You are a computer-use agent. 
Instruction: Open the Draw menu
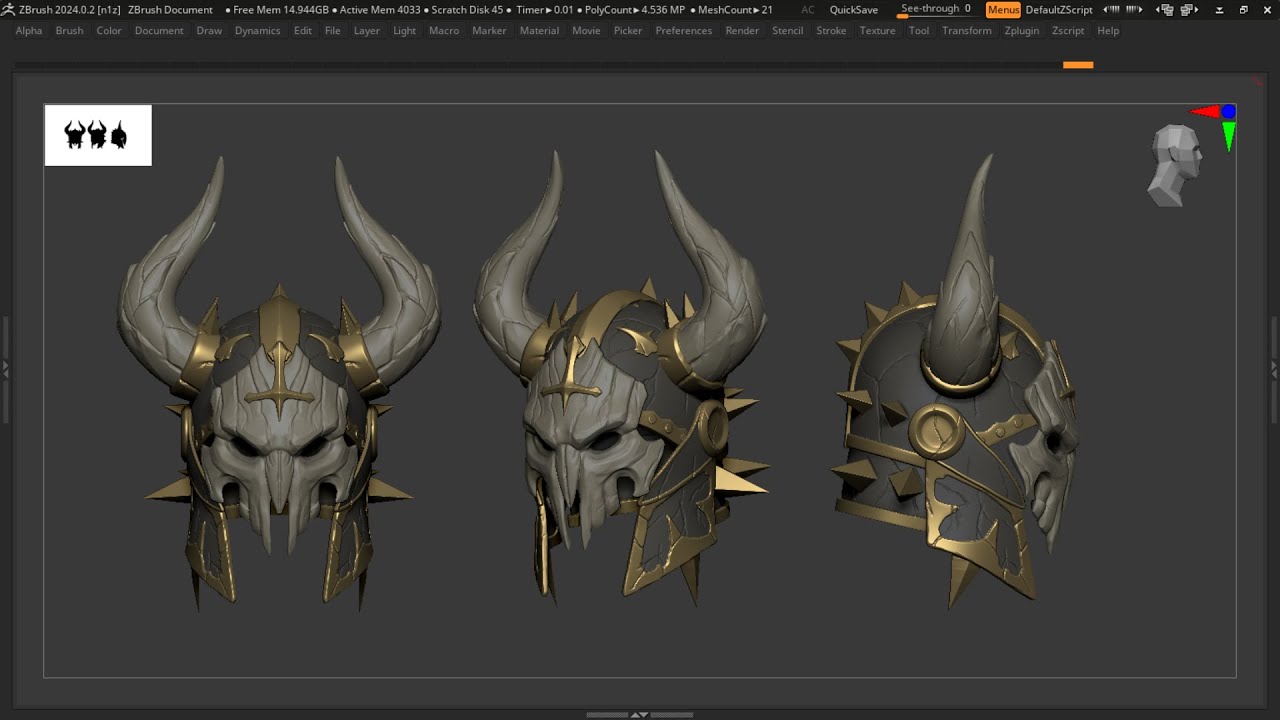tap(209, 31)
